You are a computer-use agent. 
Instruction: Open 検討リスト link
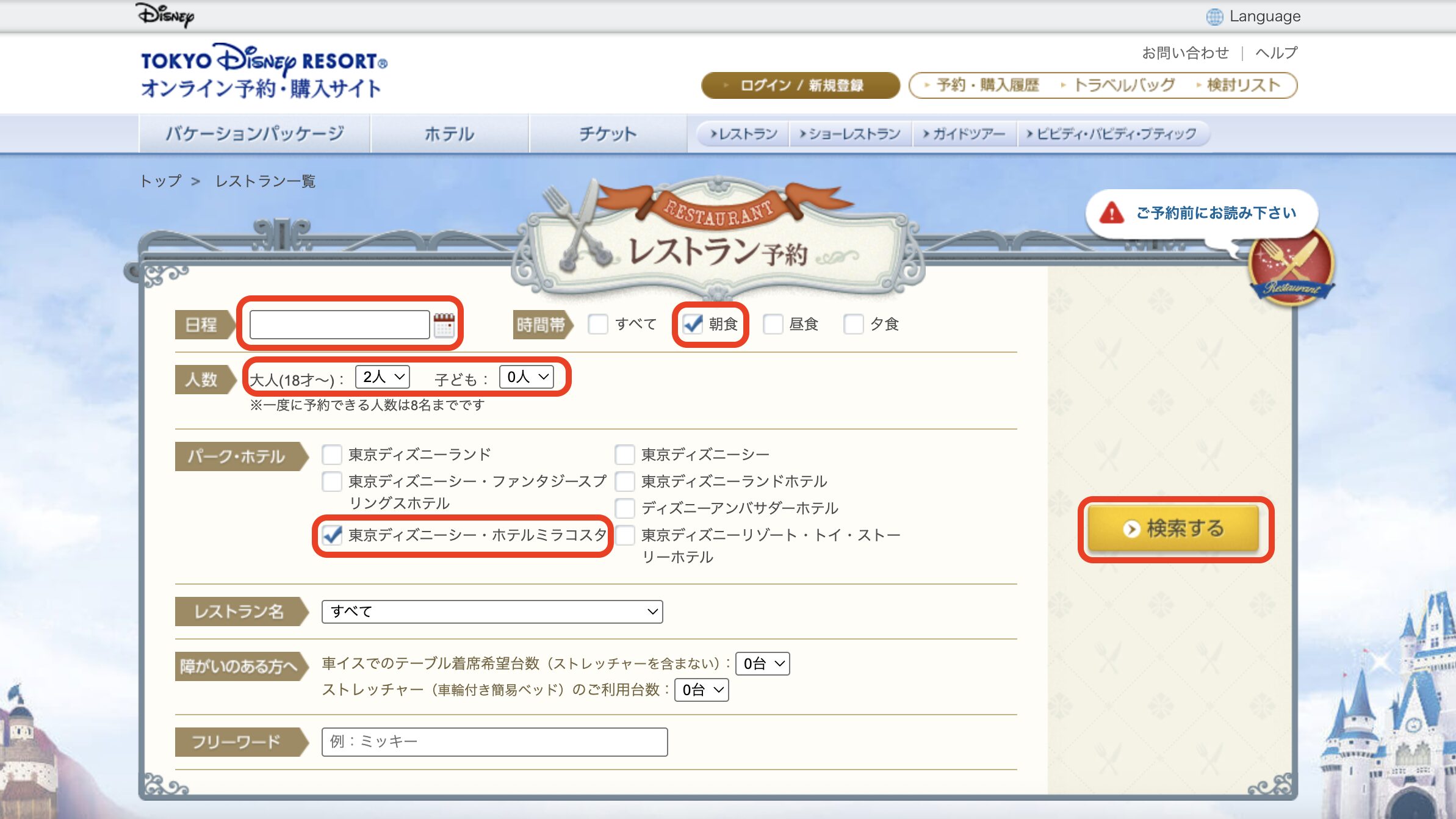coord(1239,85)
